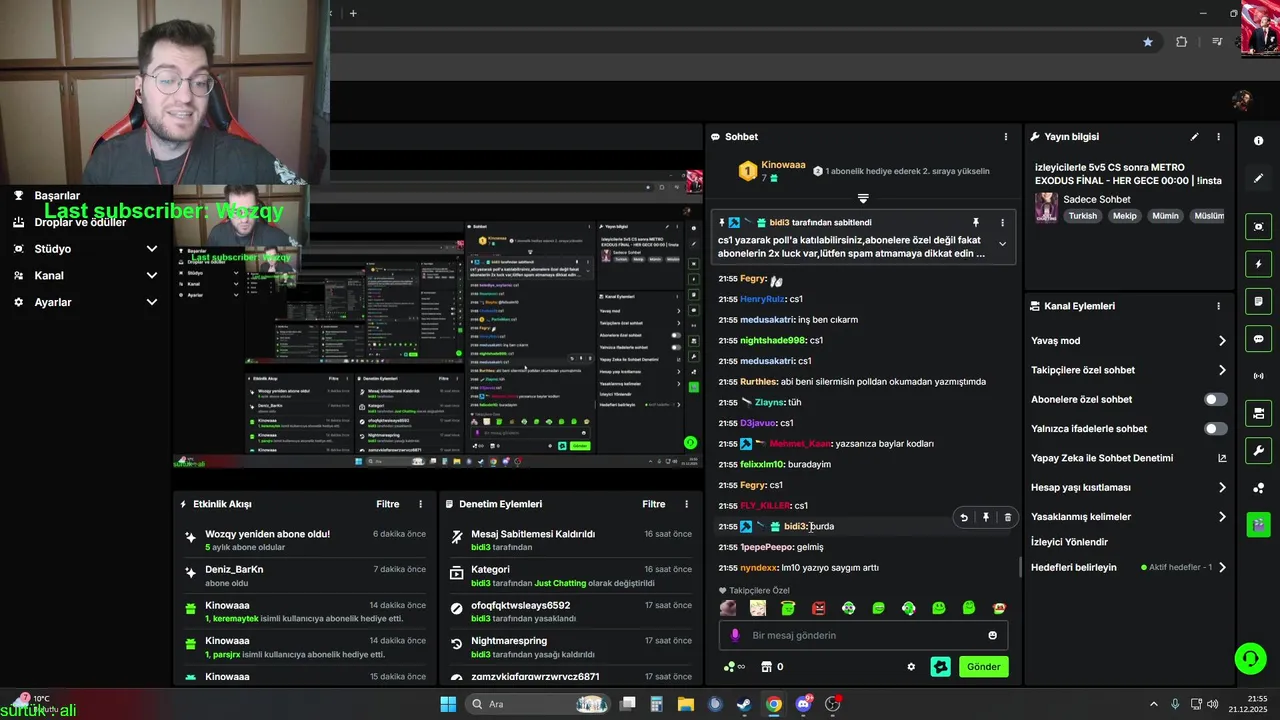Open Yayın bilgisi three-dot menu
Screen dimensions: 1280x720
(x=1218, y=137)
